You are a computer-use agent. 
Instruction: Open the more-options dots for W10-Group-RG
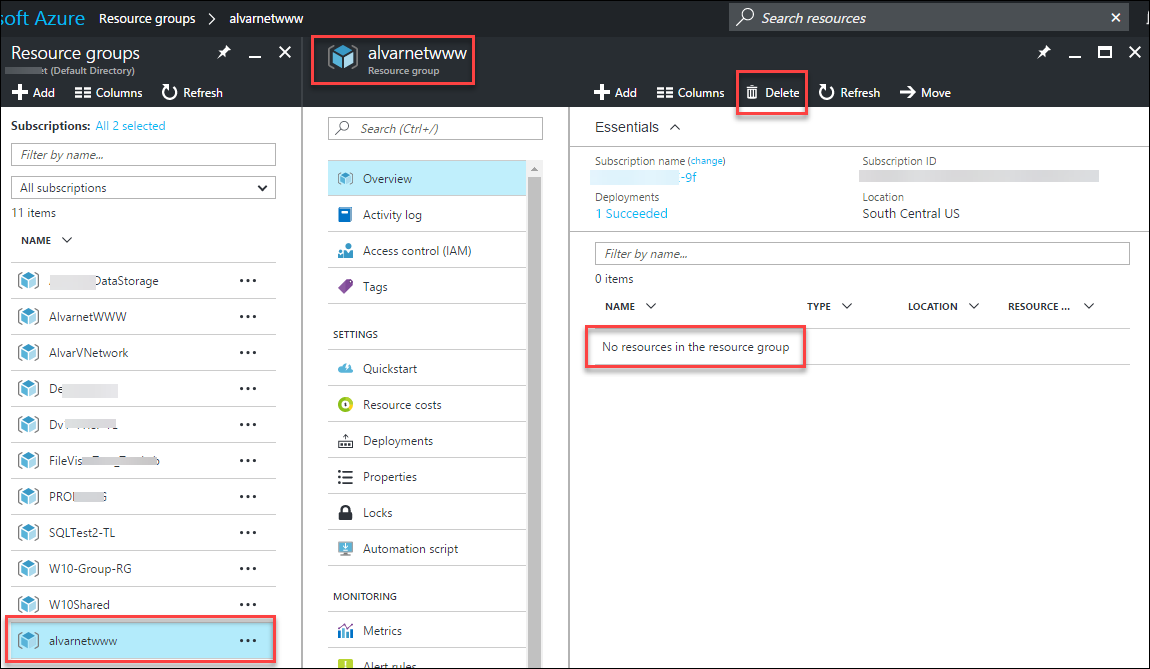pos(248,568)
